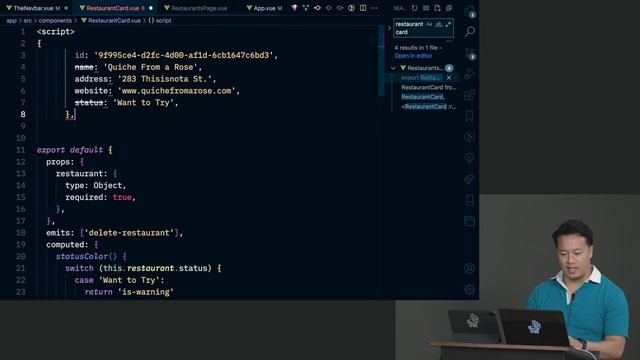640x360 pixels.
Task: Click the mobile device icon in activity bar
Action: point(470,200)
